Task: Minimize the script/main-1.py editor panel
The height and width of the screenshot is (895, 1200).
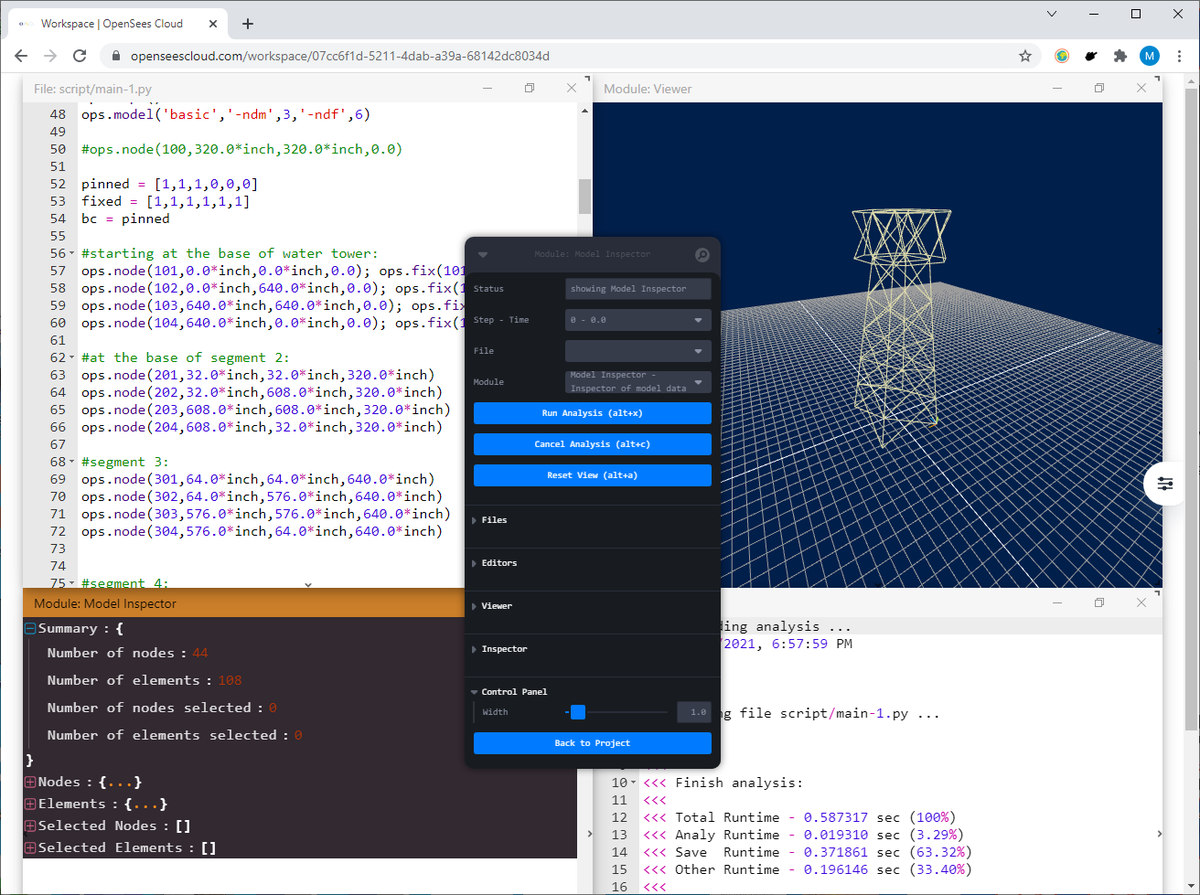Action: 487,88
